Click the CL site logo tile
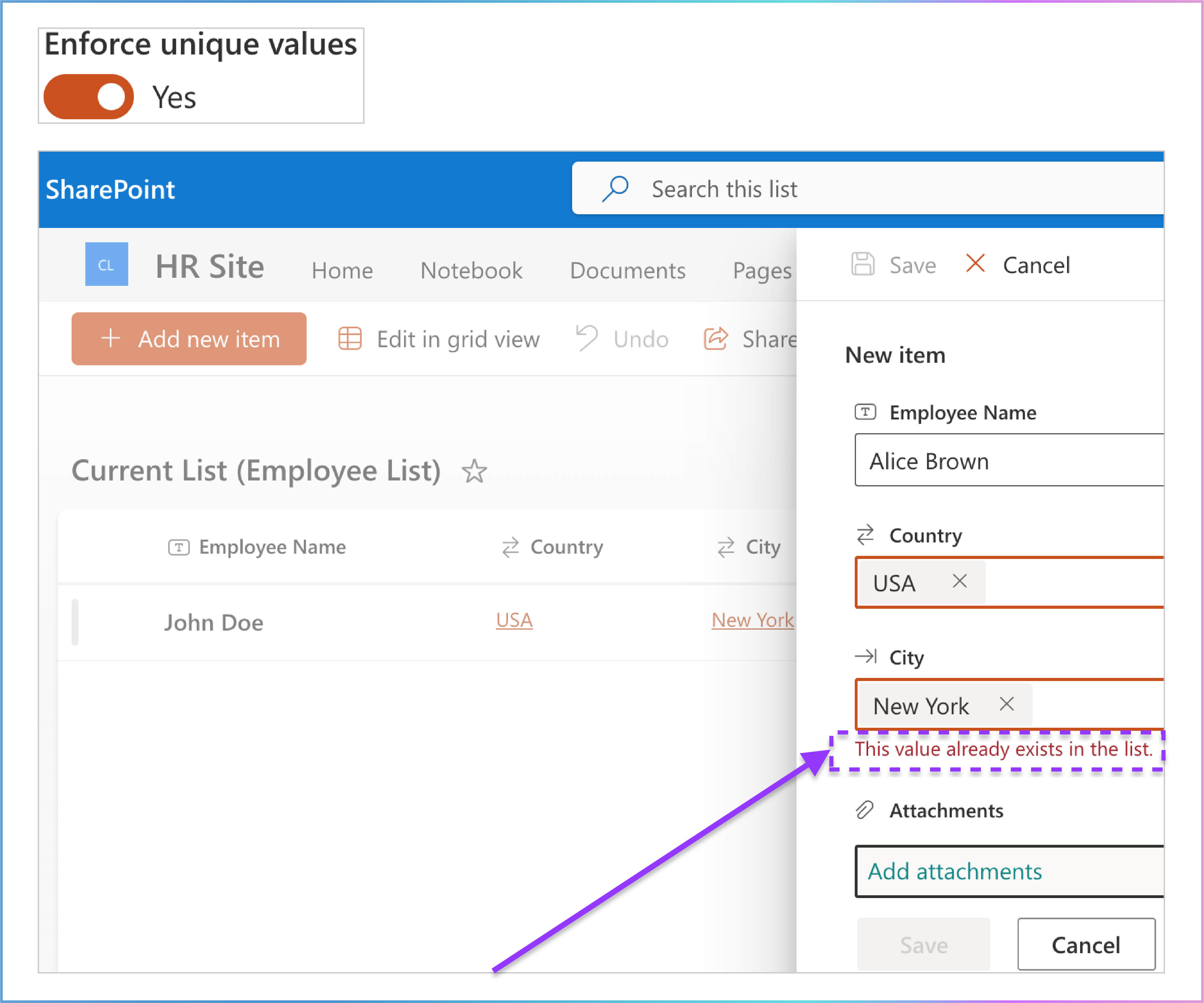 pyautogui.click(x=107, y=264)
